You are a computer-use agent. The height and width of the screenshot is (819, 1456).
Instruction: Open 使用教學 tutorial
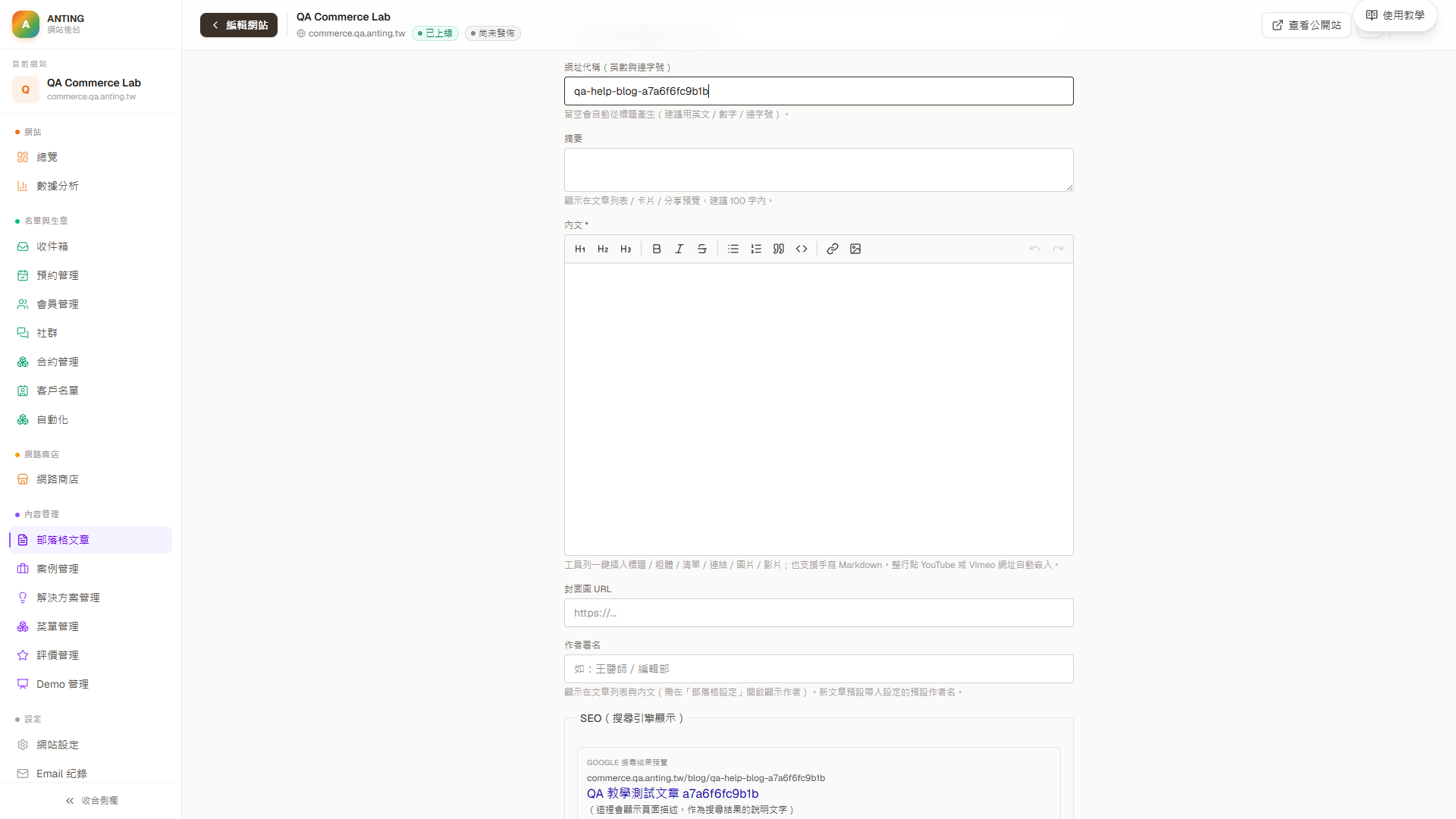1395,15
